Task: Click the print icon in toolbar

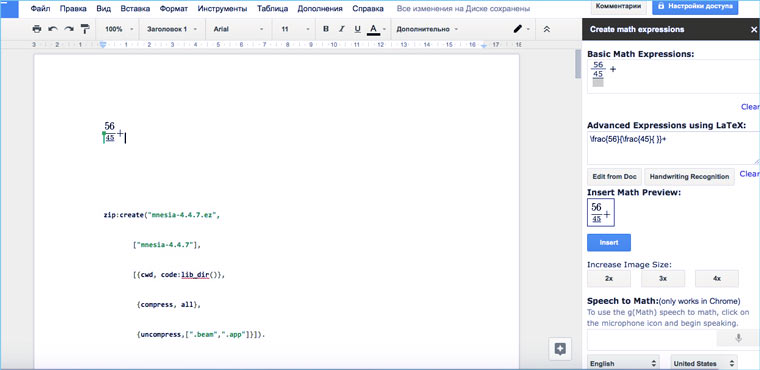Action: [37, 29]
